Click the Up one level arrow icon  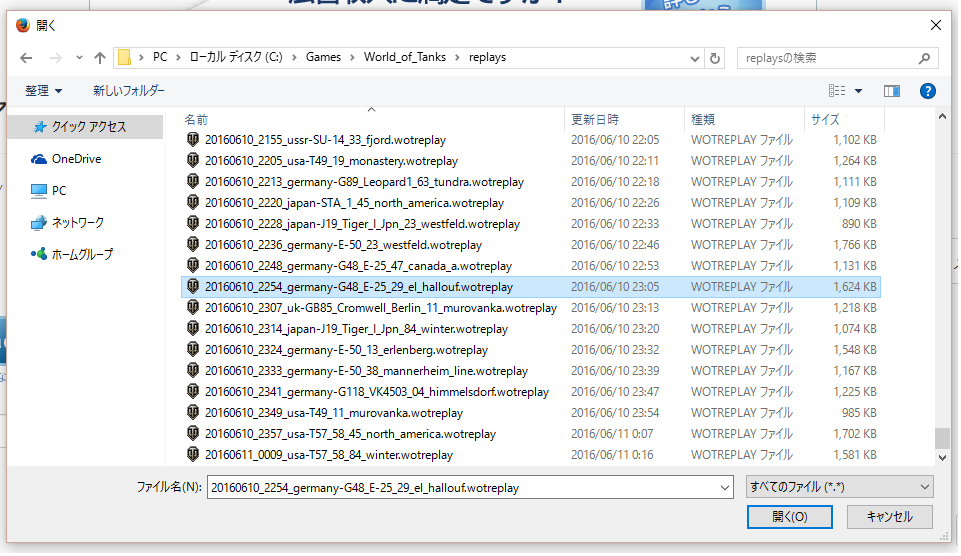click(x=100, y=58)
